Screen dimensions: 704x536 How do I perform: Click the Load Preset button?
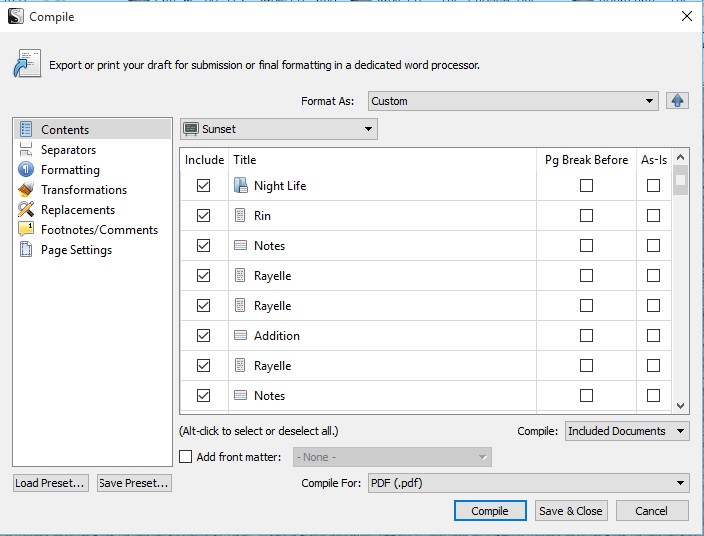click(51, 483)
